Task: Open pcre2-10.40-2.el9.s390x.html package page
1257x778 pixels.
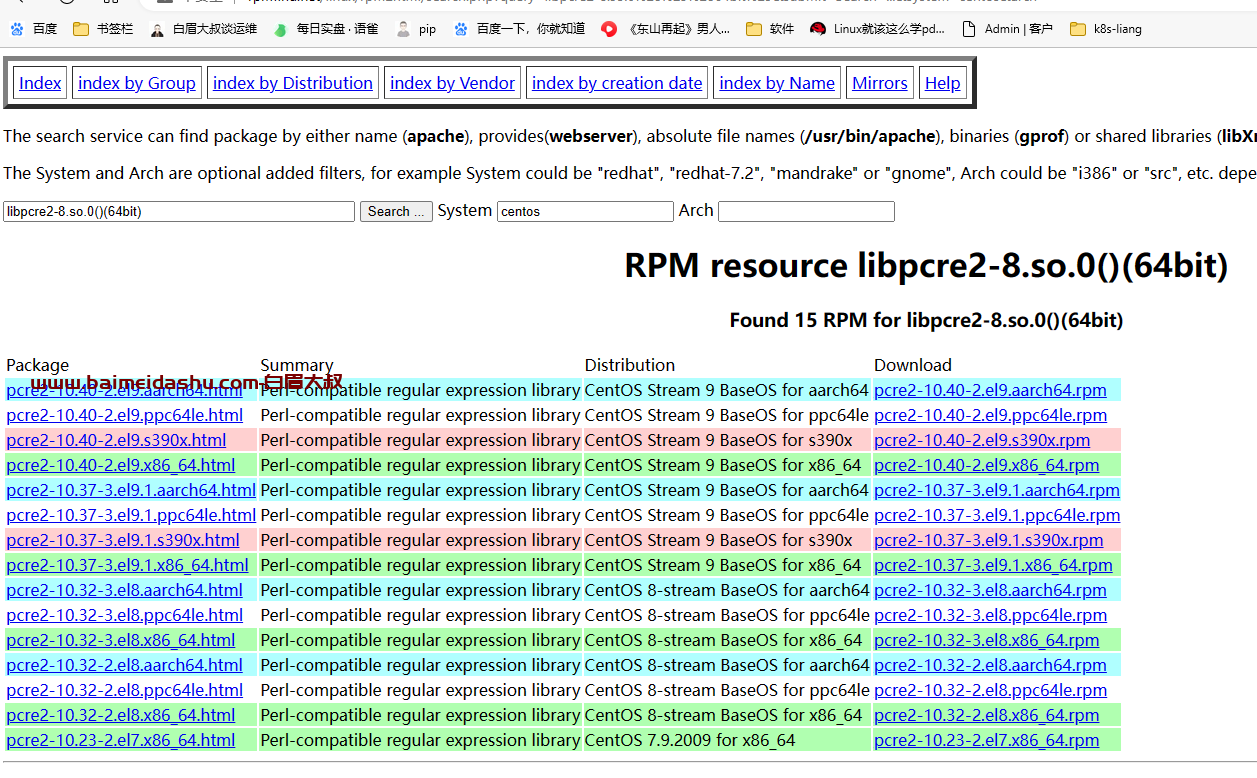Action: coord(116,440)
